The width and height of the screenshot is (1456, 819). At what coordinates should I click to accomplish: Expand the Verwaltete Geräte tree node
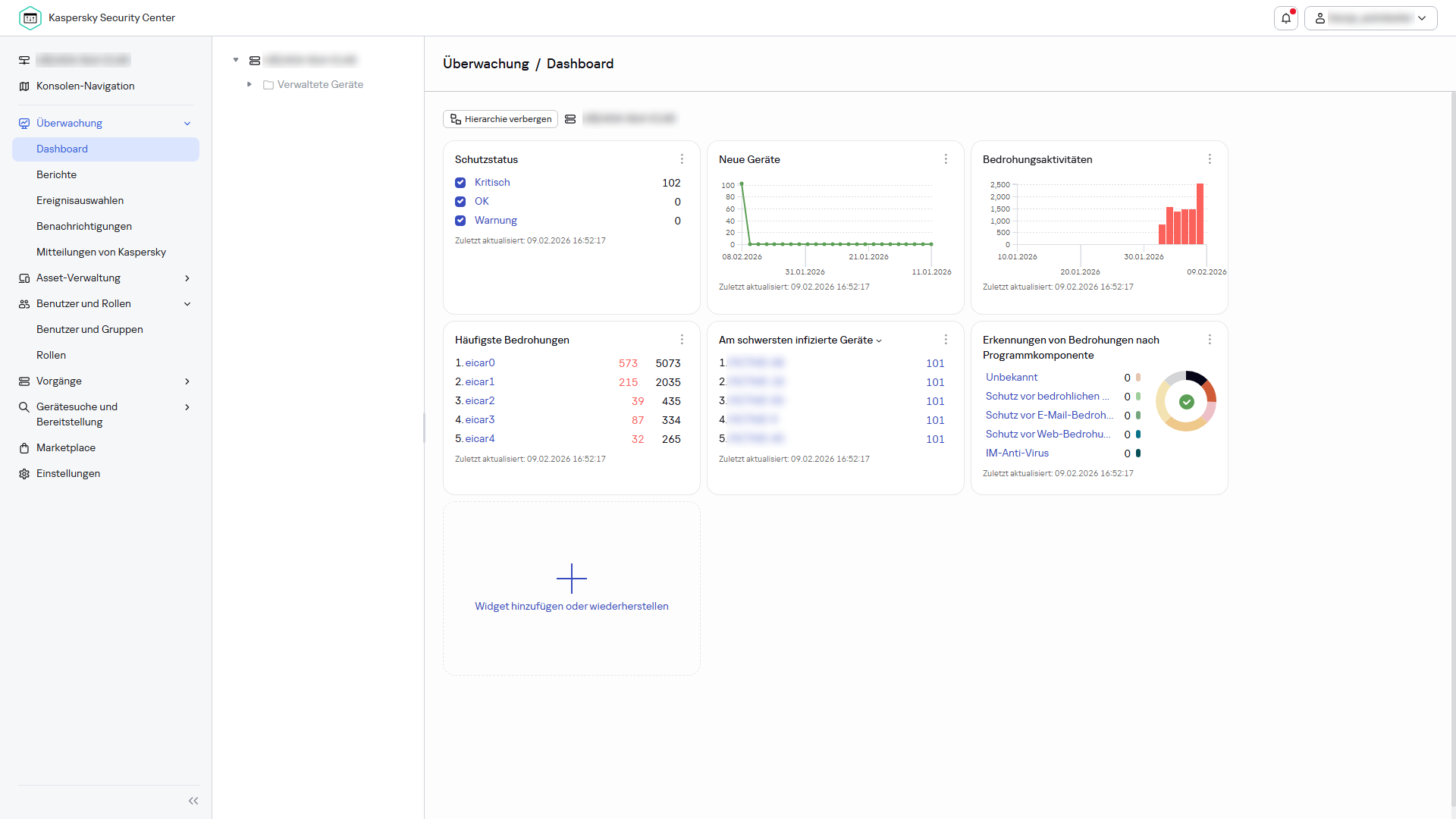point(249,84)
